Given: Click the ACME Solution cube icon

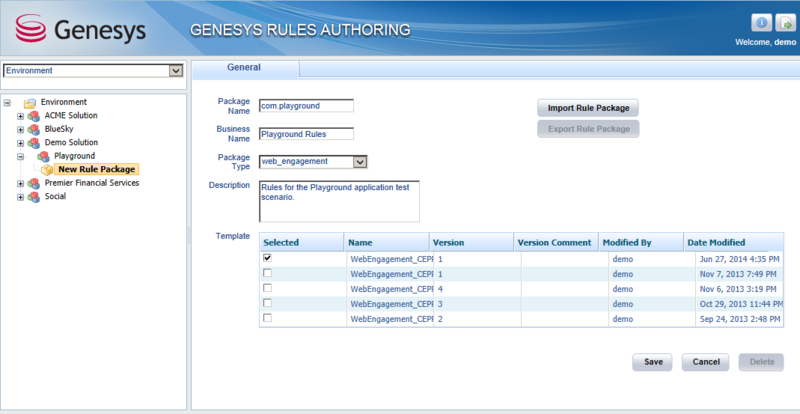Looking at the screenshot, I should (x=34, y=116).
